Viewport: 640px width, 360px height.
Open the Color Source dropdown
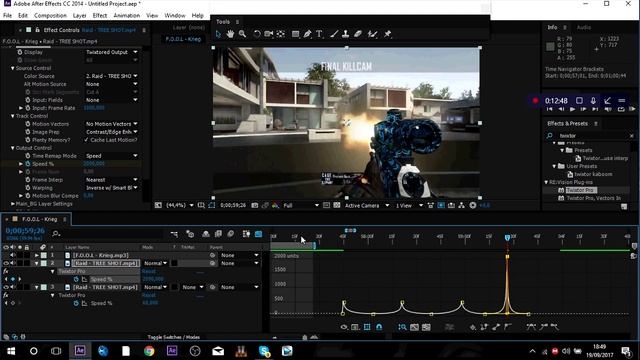(x=111, y=76)
